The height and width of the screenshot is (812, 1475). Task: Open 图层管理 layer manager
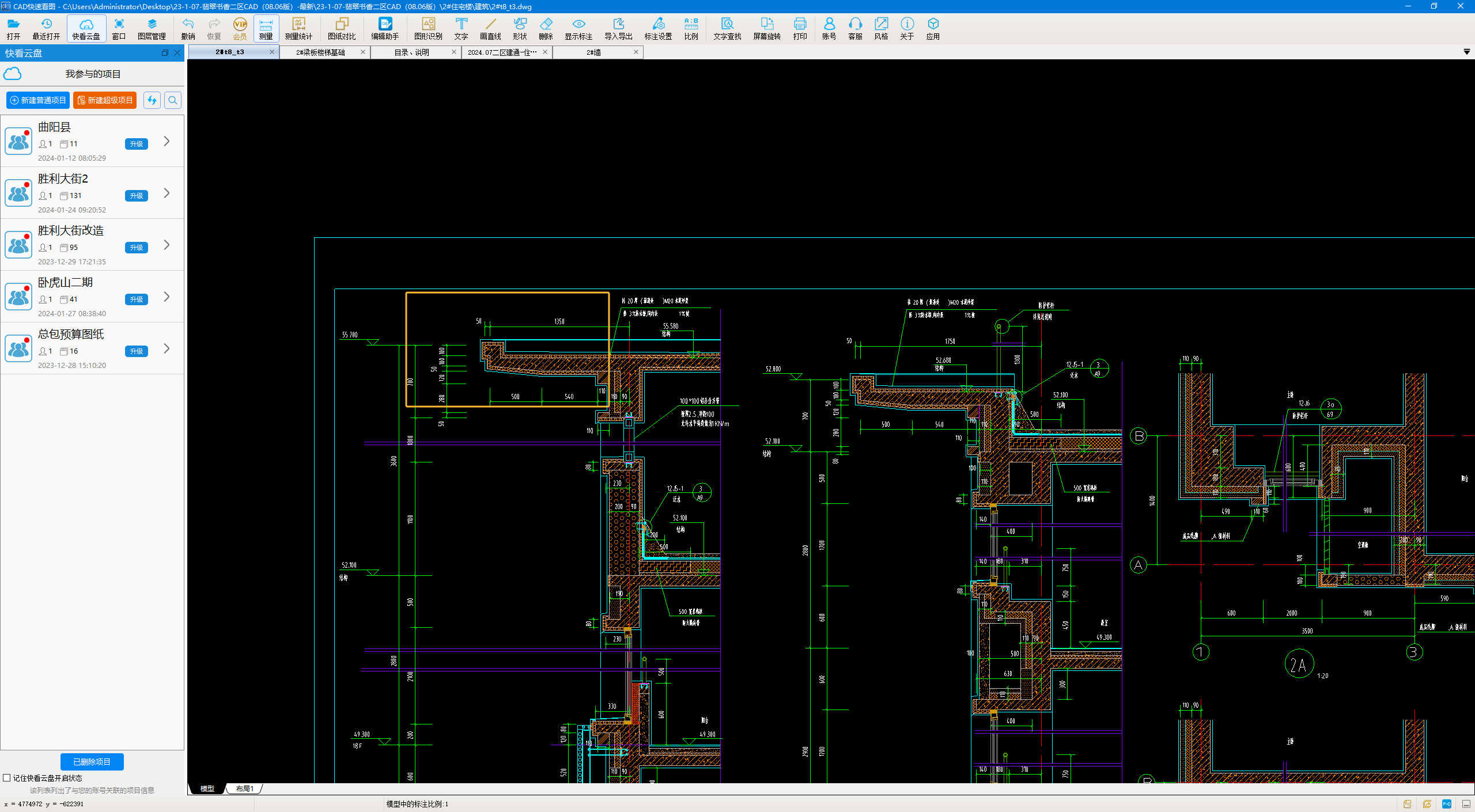tap(152, 28)
